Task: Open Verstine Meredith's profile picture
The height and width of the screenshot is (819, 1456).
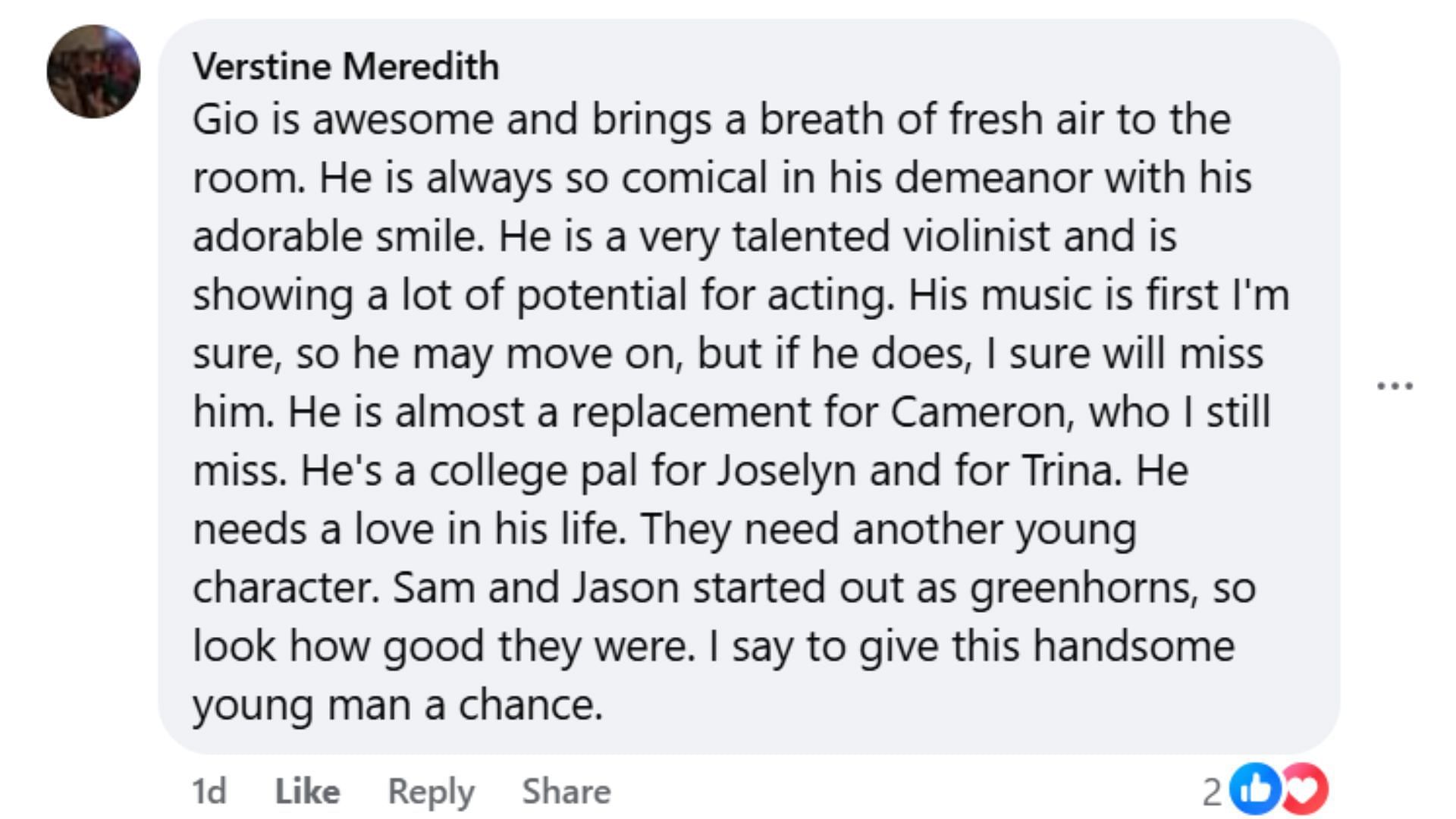Action: click(93, 71)
